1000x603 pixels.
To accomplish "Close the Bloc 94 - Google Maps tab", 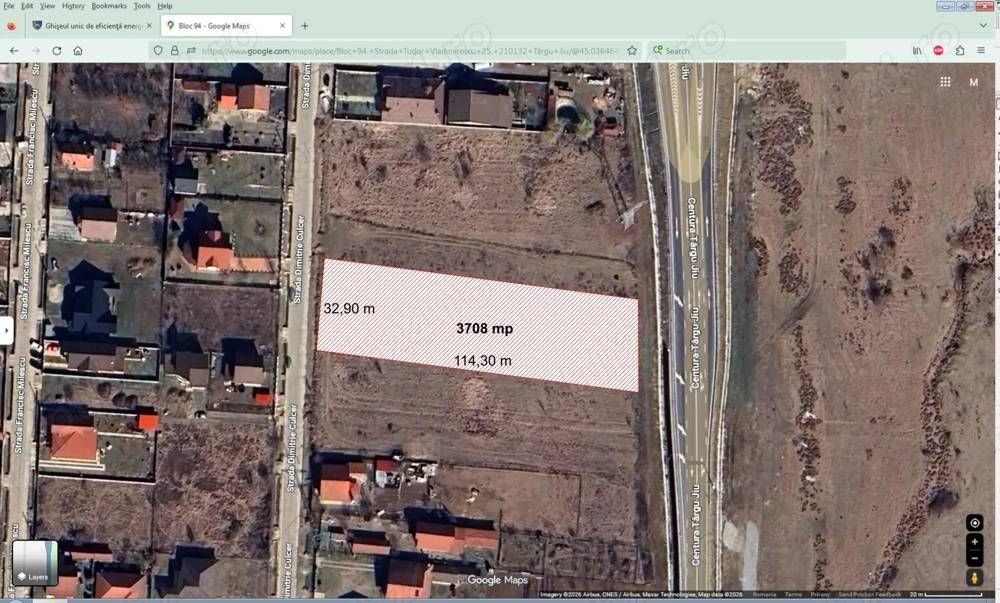I will tap(283, 25).
